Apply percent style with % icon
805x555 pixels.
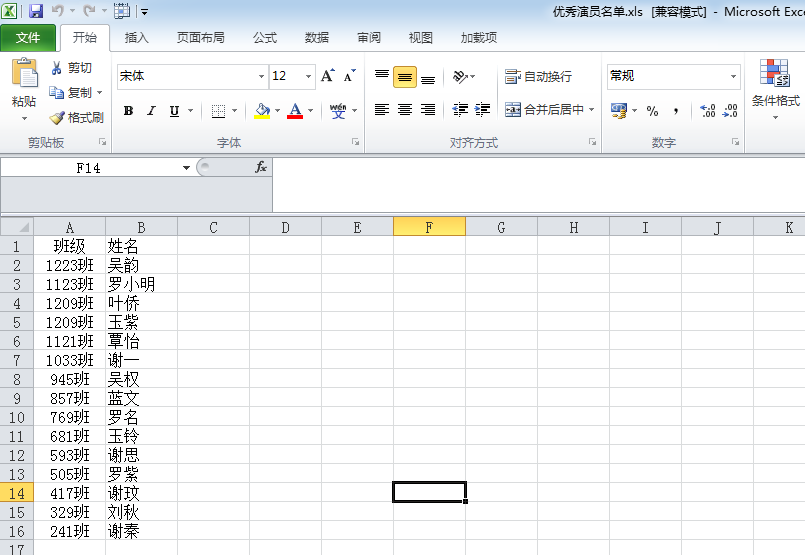point(653,111)
